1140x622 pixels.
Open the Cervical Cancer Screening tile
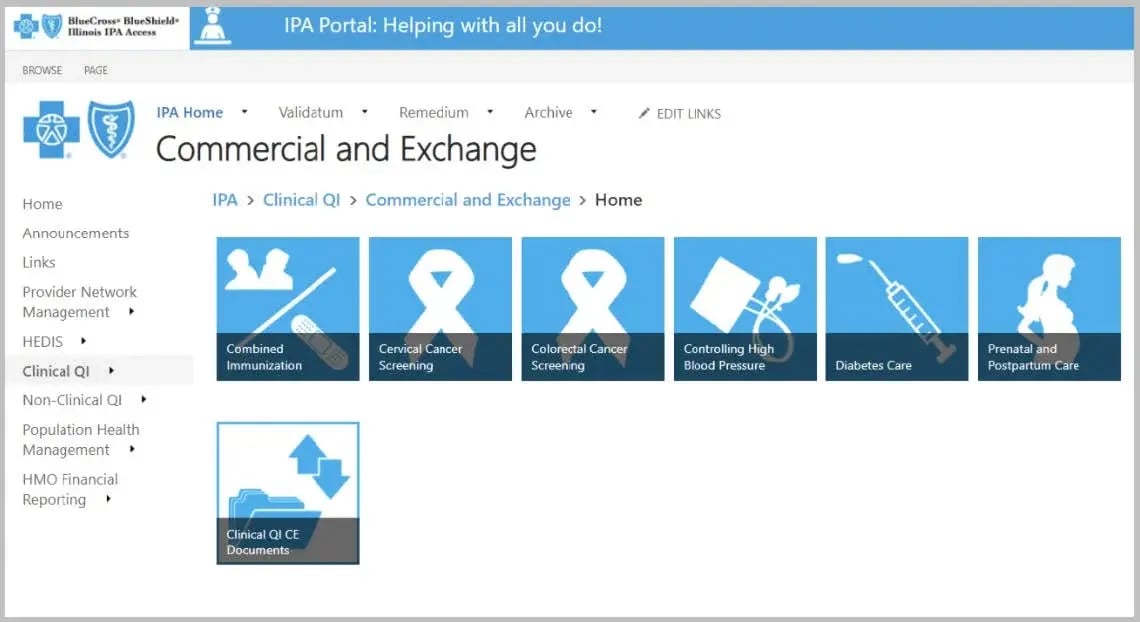(x=440, y=308)
